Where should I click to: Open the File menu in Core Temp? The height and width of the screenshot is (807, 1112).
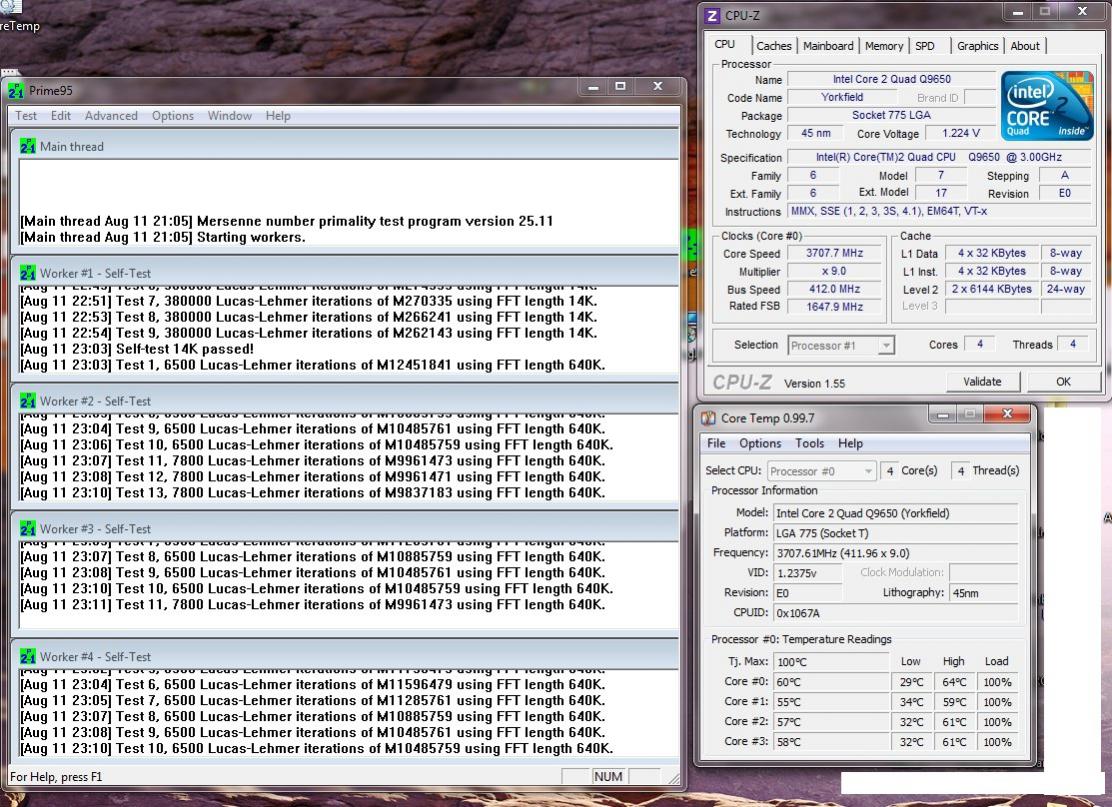[x=716, y=443]
